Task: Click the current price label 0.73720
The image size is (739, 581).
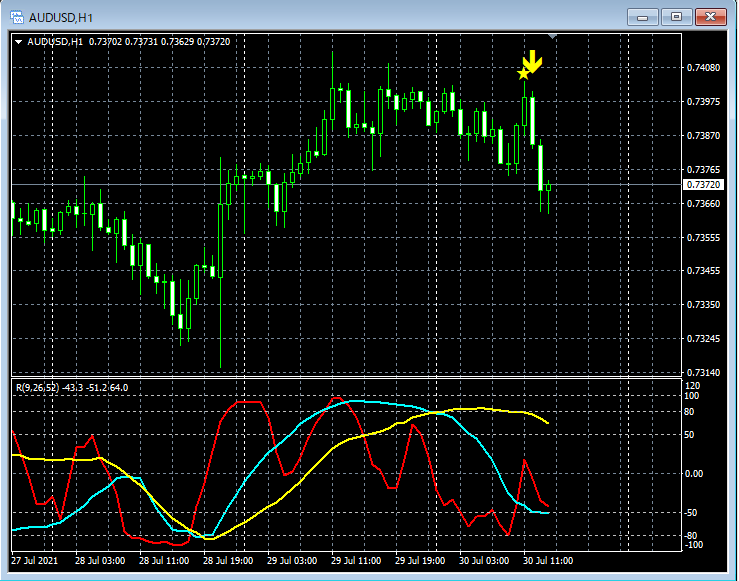Action: pos(703,184)
